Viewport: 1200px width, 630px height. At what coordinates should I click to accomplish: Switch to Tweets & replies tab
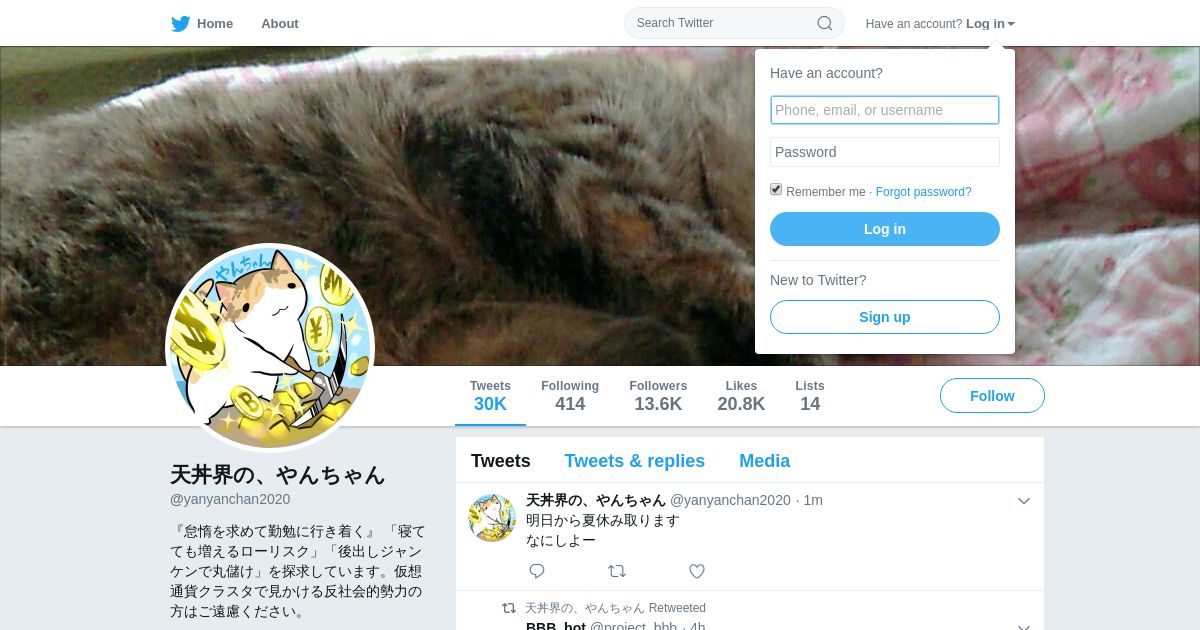tap(635, 461)
